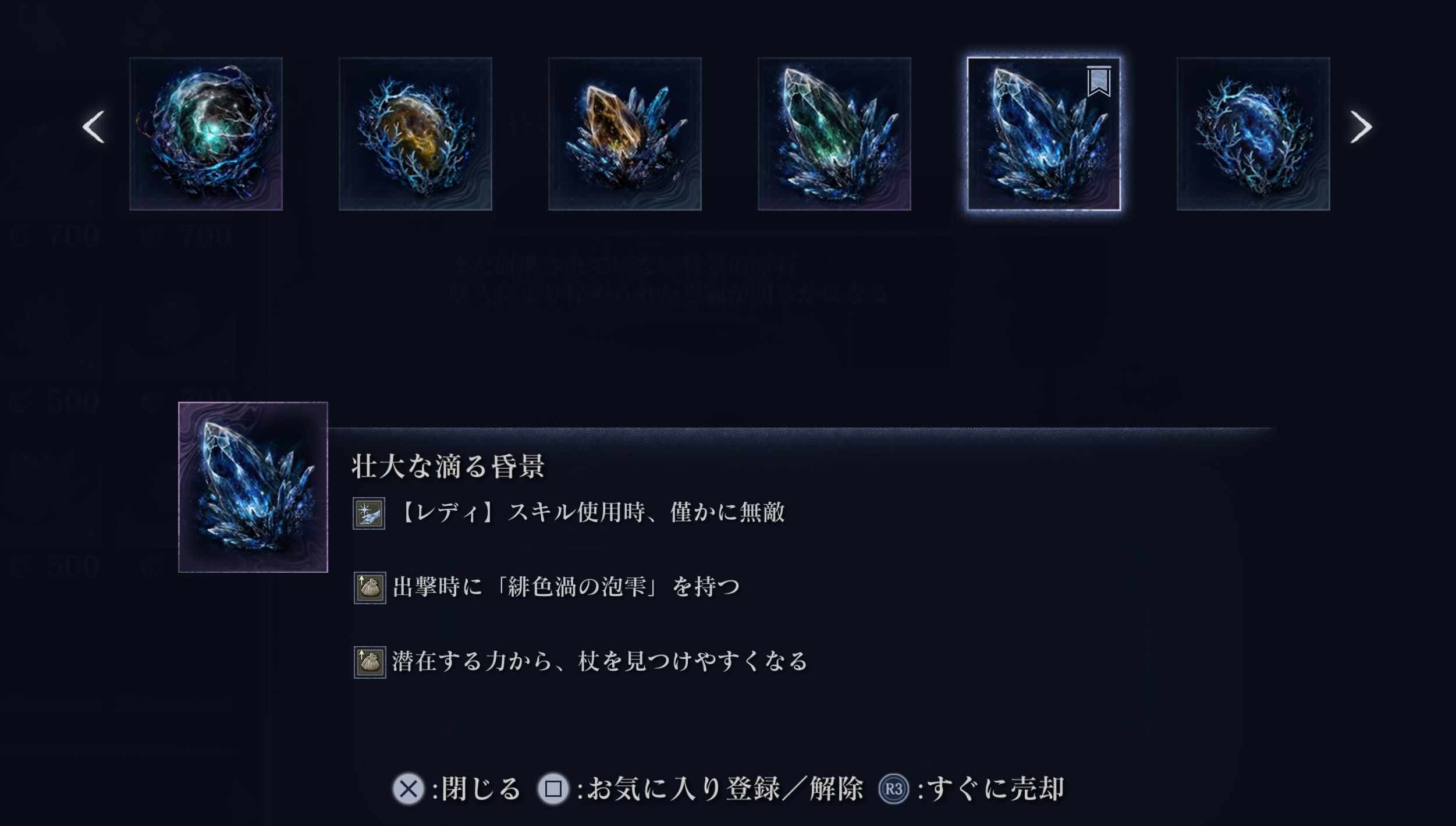The image size is (1456, 826).
Task: Click the cross icon to close (閉じる)
Action: (x=409, y=789)
